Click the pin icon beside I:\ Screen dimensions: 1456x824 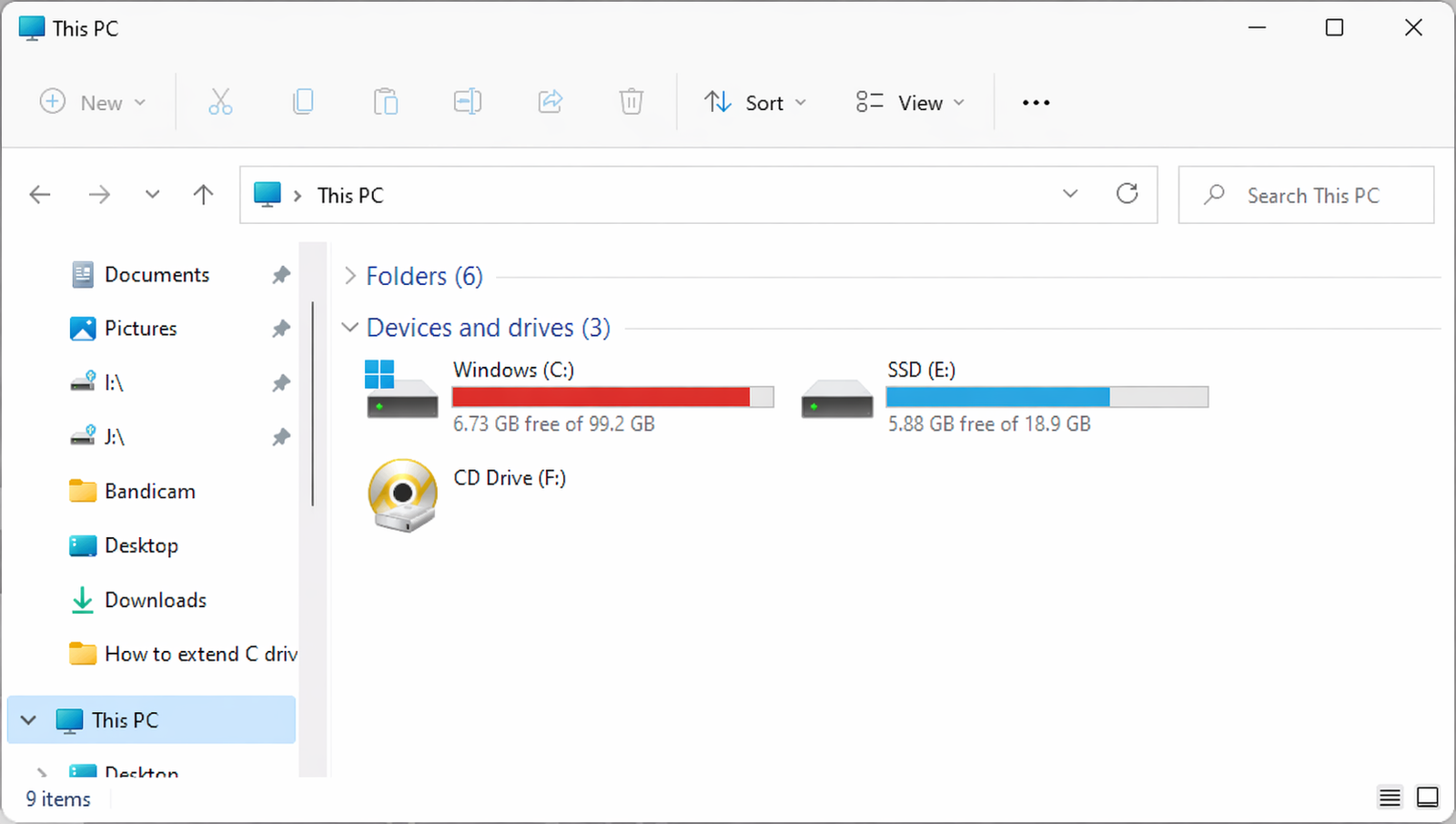tap(281, 382)
